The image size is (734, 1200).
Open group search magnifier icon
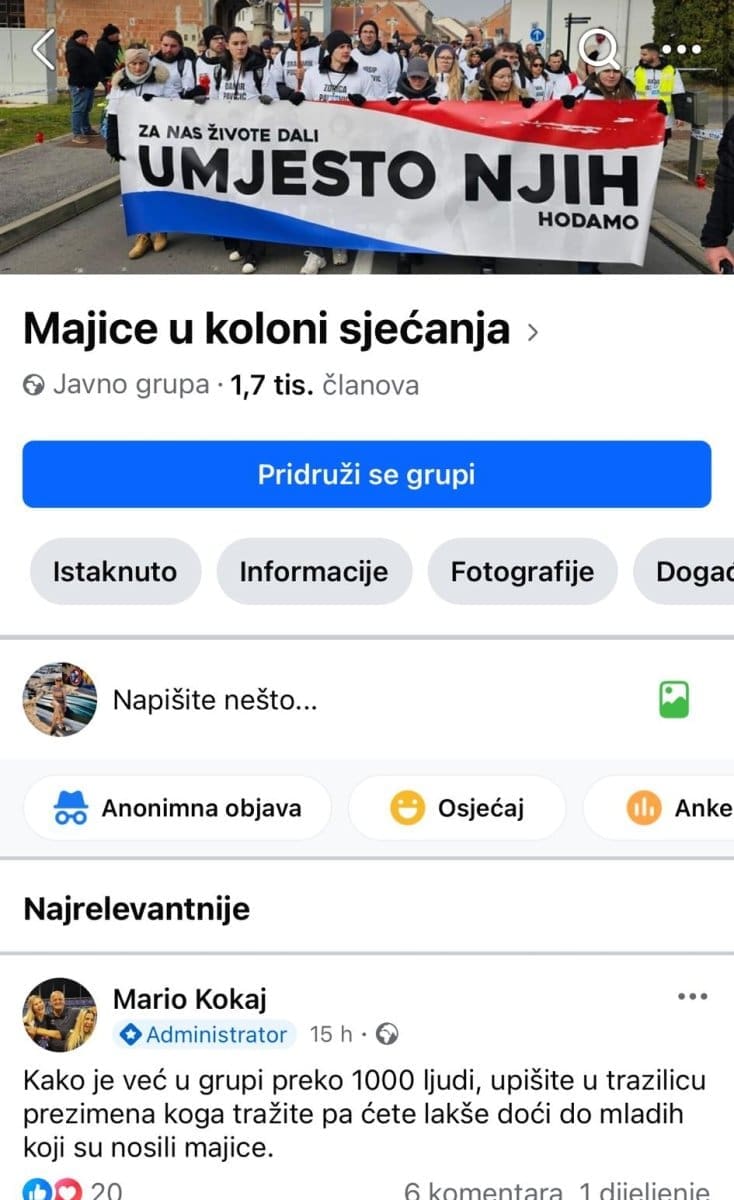600,49
